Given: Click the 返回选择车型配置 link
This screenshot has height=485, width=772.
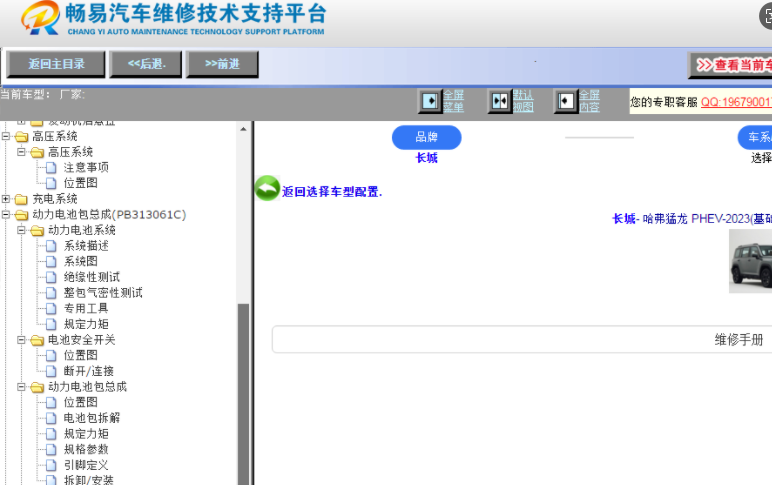Looking at the screenshot, I should [332, 192].
